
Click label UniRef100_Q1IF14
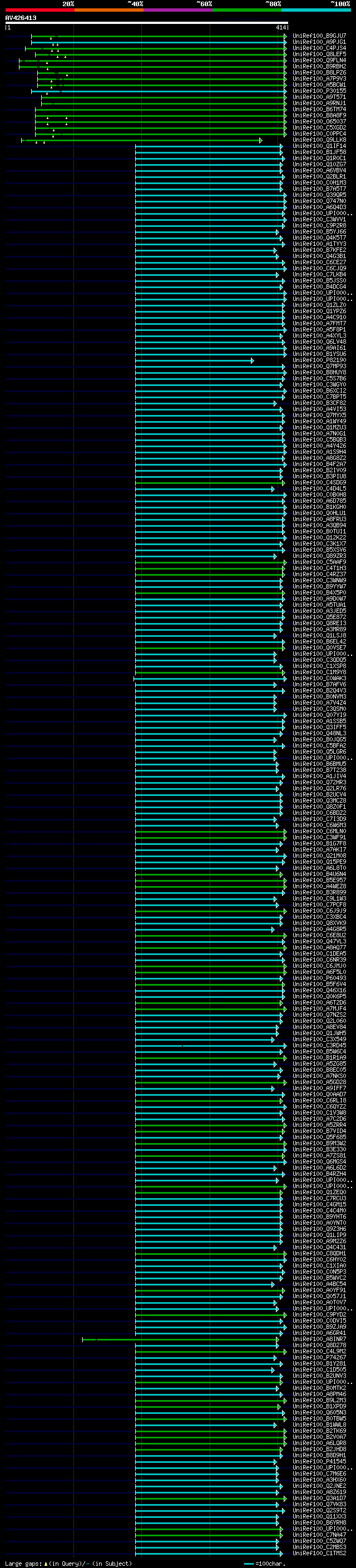point(319,146)
